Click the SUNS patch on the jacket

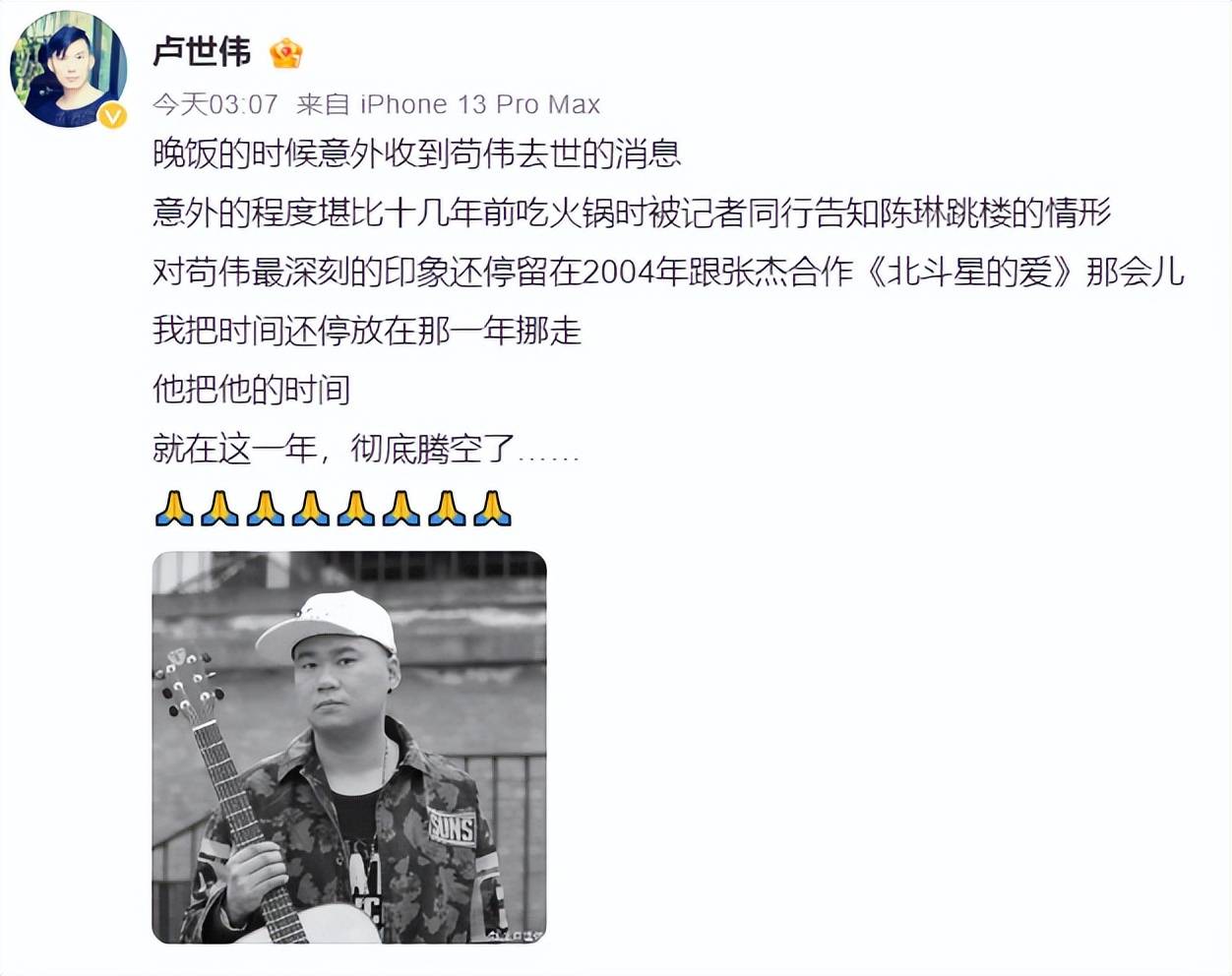452,828
